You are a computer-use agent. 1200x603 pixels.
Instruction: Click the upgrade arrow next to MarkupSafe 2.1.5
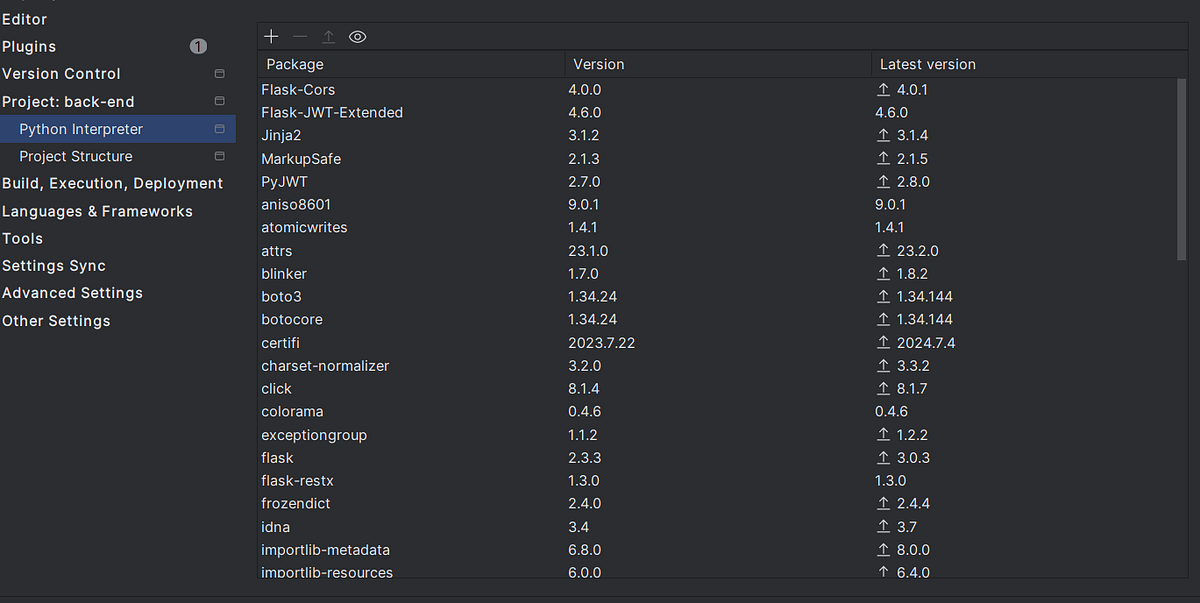tap(883, 158)
